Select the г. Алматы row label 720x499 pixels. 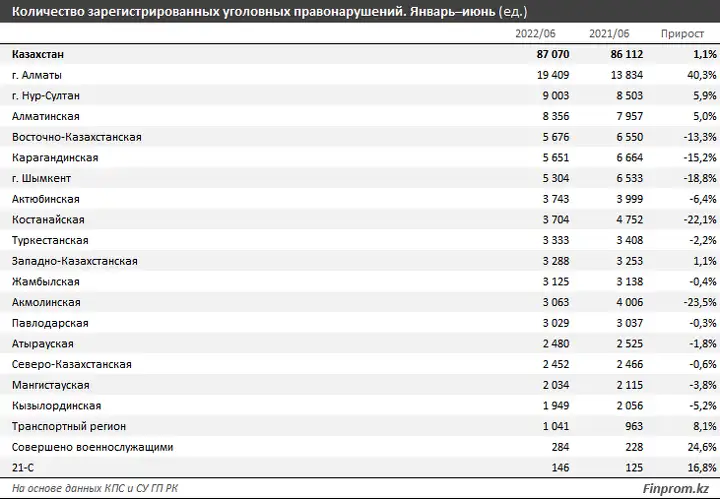coord(37,75)
